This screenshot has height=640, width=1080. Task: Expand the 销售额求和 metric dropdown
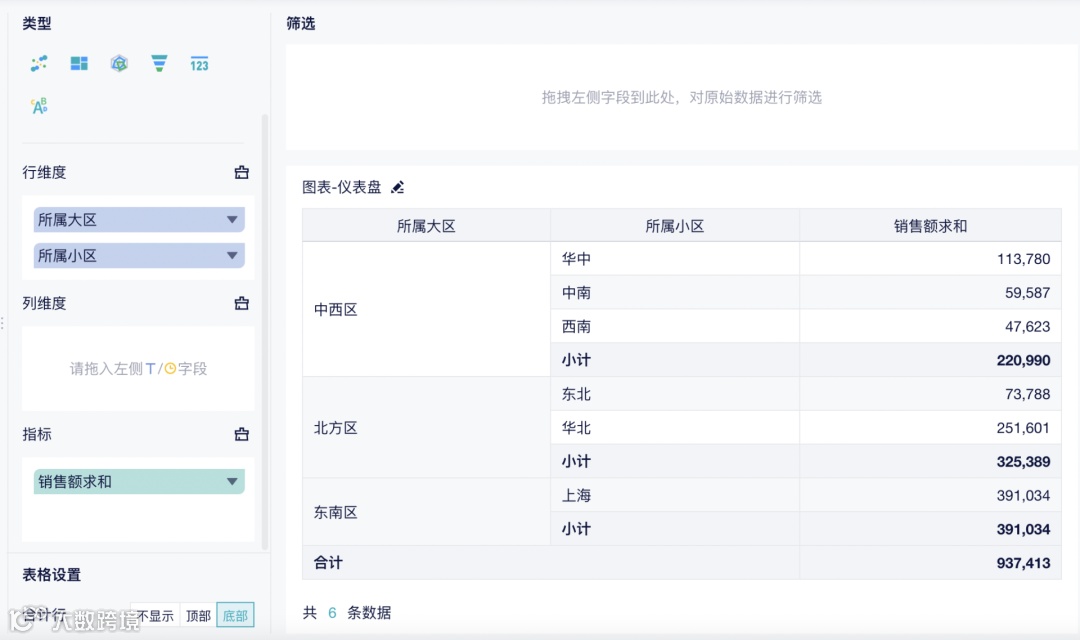pyautogui.click(x=232, y=481)
